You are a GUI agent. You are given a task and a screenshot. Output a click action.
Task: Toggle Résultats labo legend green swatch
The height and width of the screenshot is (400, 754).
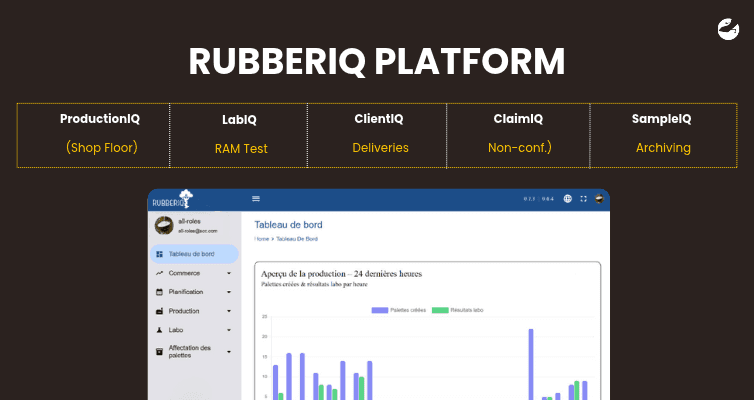(x=440, y=310)
